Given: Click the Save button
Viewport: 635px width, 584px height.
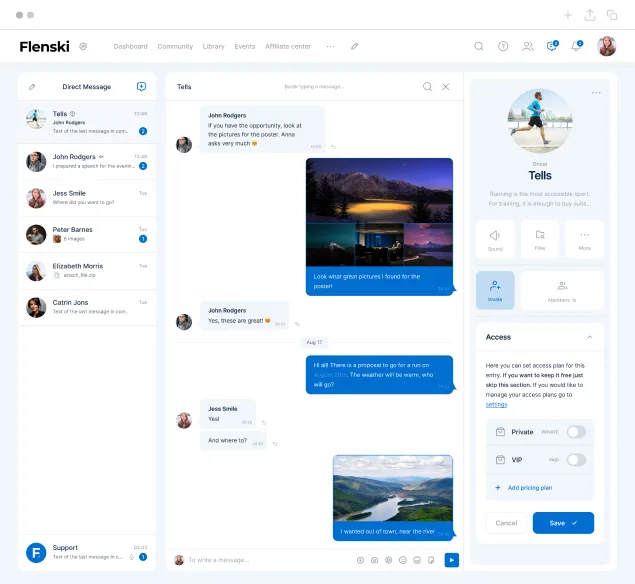Looking at the screenshot, I should tap(563, 523).
